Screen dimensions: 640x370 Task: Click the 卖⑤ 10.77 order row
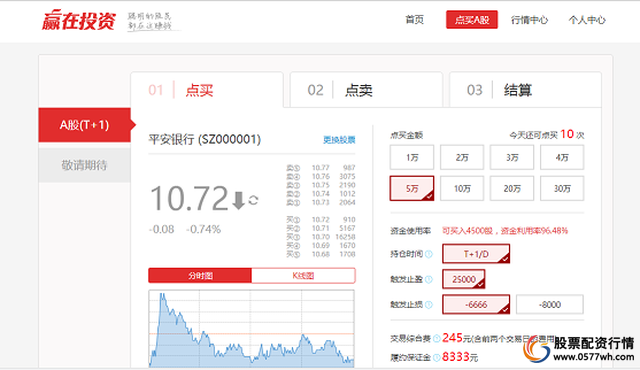coord(320,168)
